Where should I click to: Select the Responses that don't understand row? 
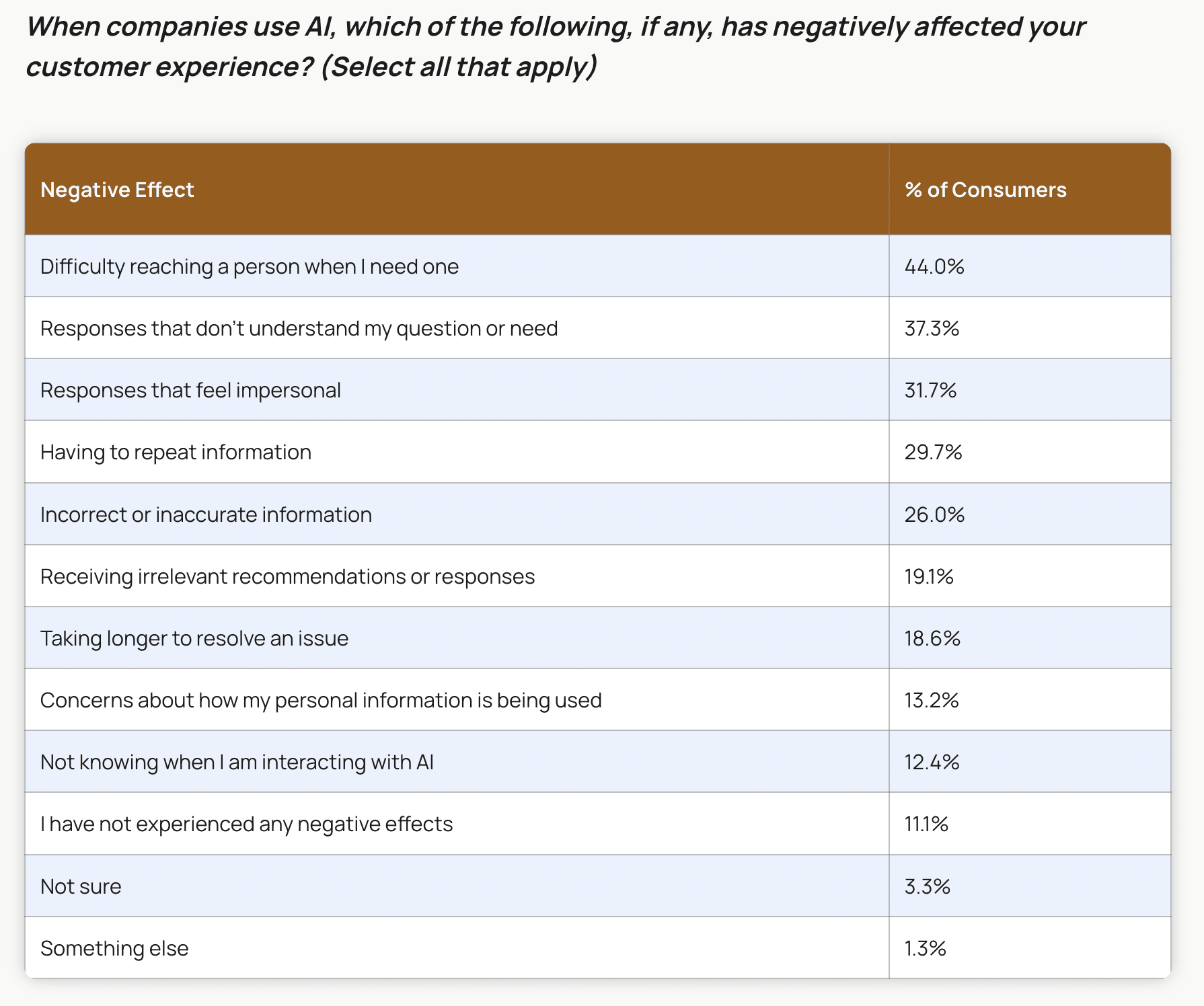point(598,328)
